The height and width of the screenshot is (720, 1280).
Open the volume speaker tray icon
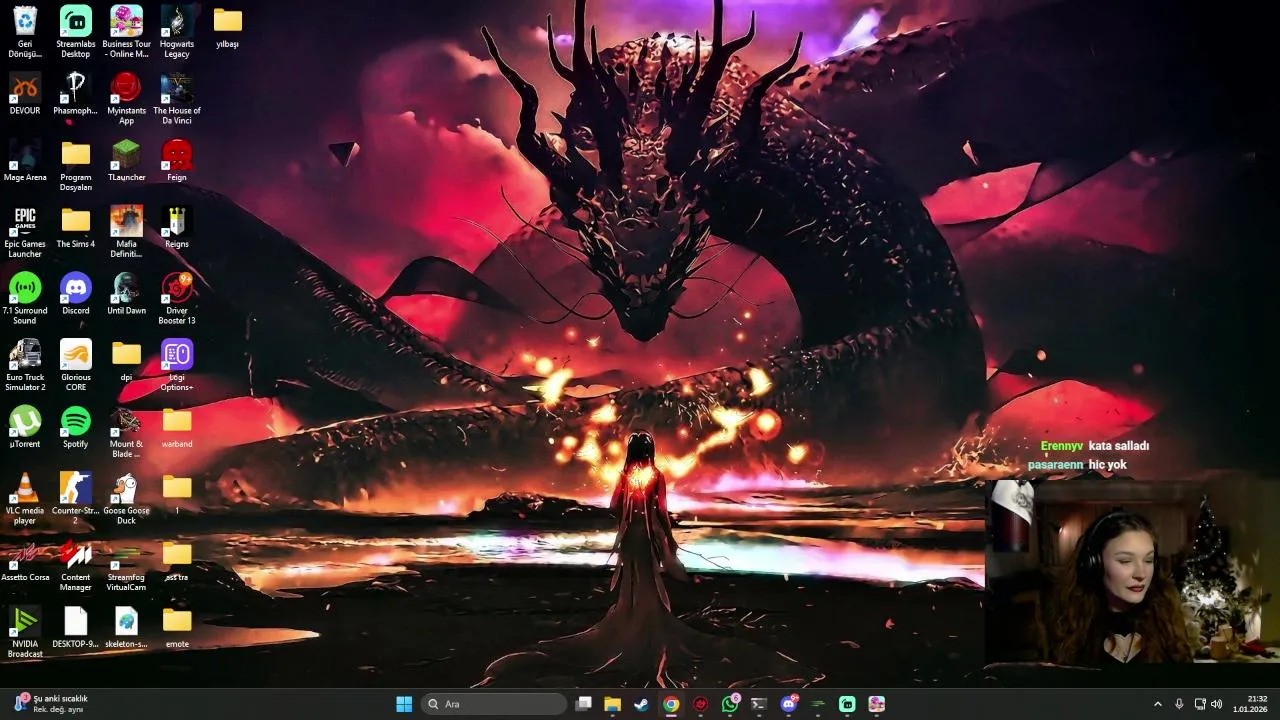coord(1217,704)
